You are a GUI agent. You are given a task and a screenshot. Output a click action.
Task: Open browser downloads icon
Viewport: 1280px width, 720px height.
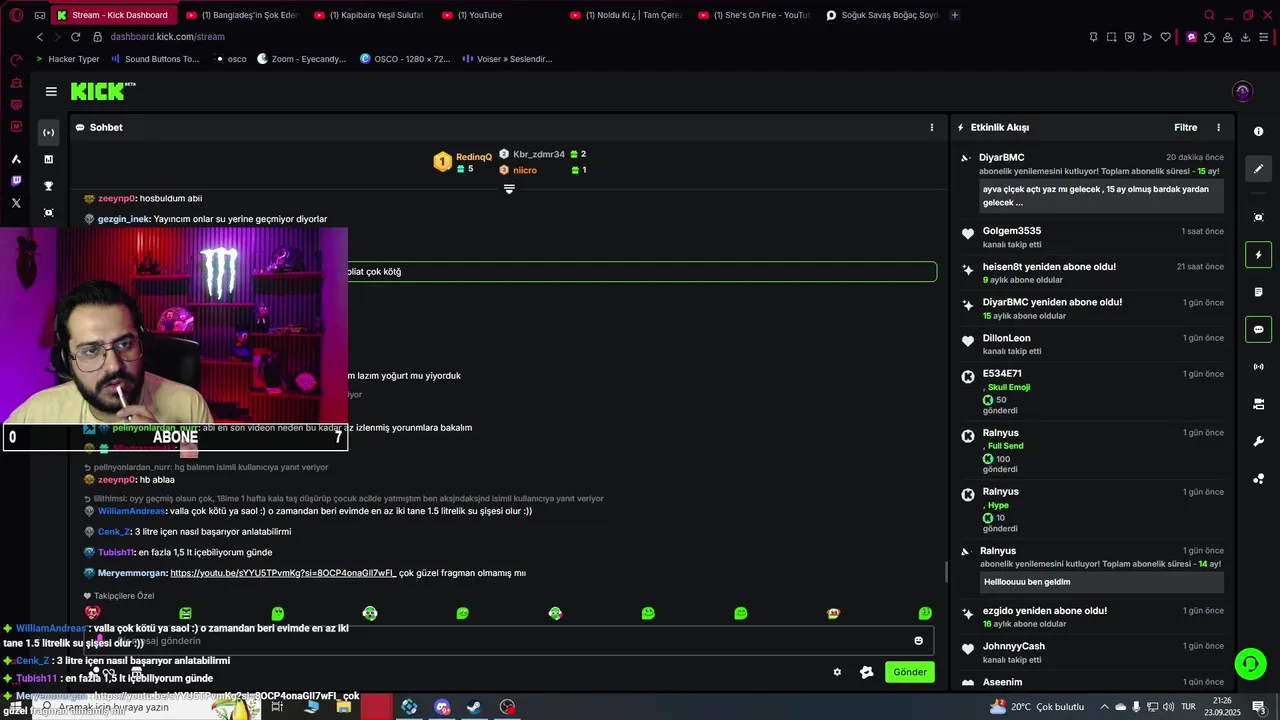click(1246, 37)
